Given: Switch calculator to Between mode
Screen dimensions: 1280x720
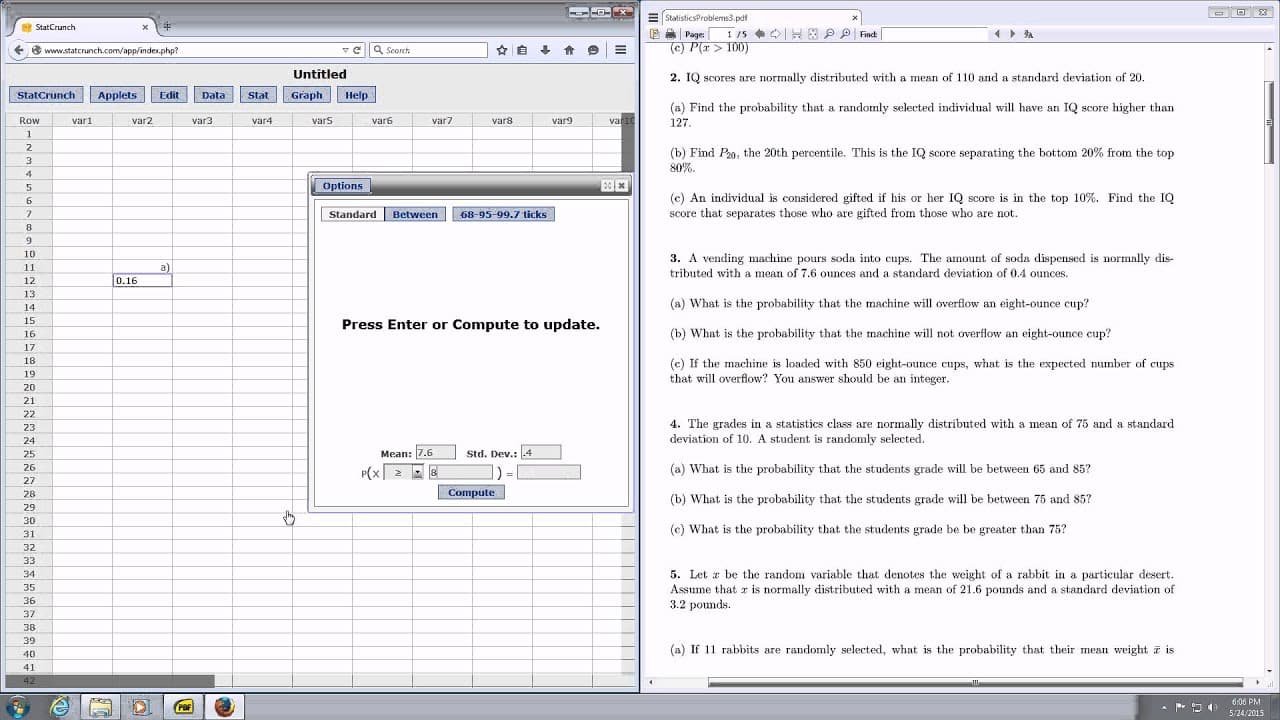Looking at the screenshot, I should pos(415,214).
